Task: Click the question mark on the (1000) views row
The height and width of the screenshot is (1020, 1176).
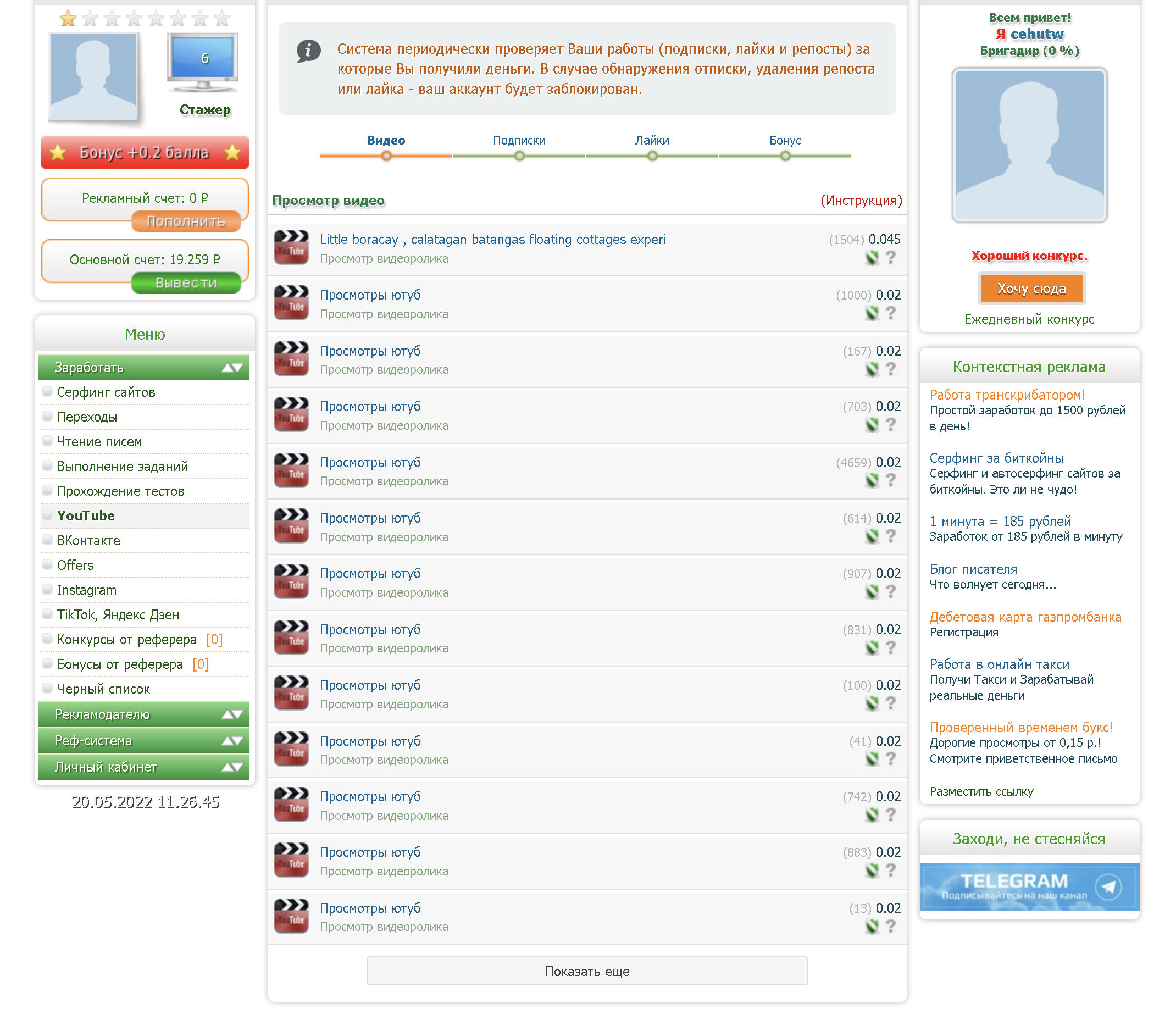Action: coord(891,313)
